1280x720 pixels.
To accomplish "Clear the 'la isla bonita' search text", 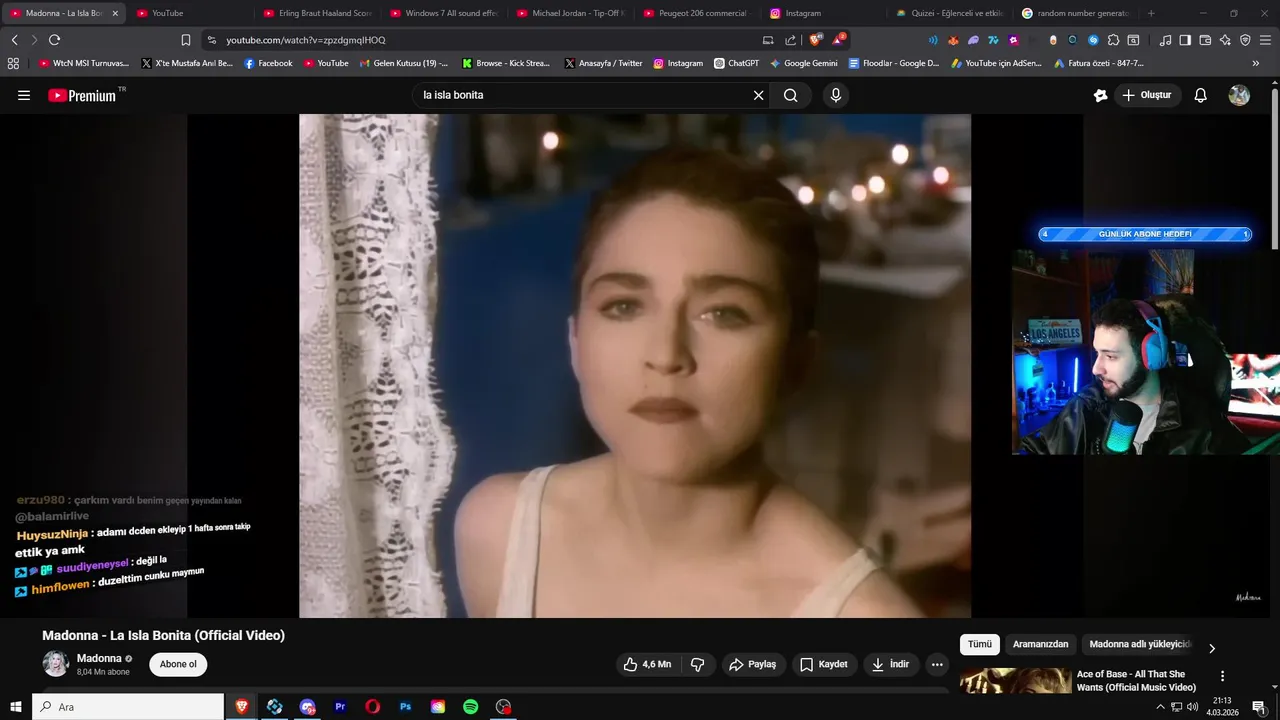I will coord(758,95).
